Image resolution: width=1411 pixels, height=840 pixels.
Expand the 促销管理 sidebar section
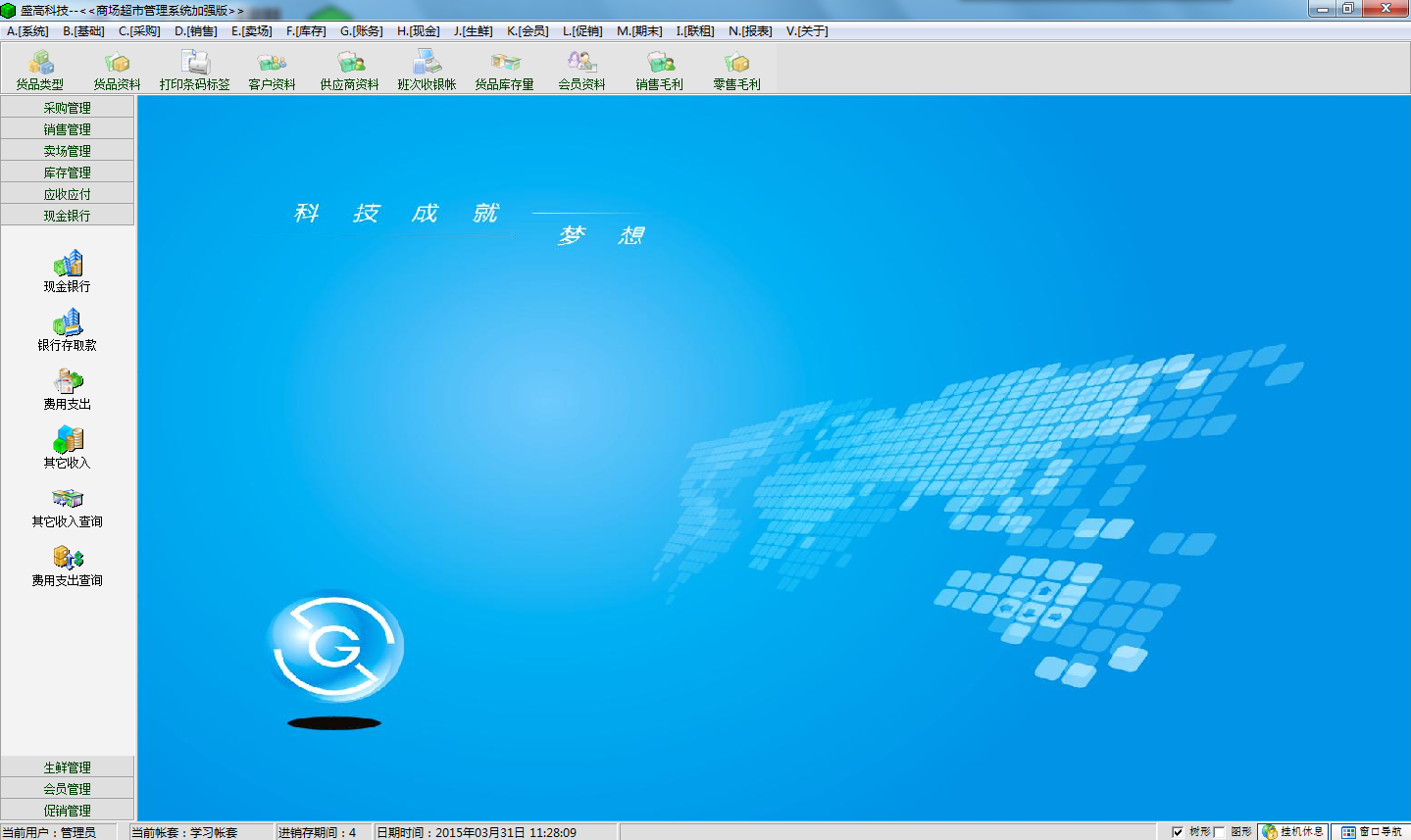pos(67,810)
